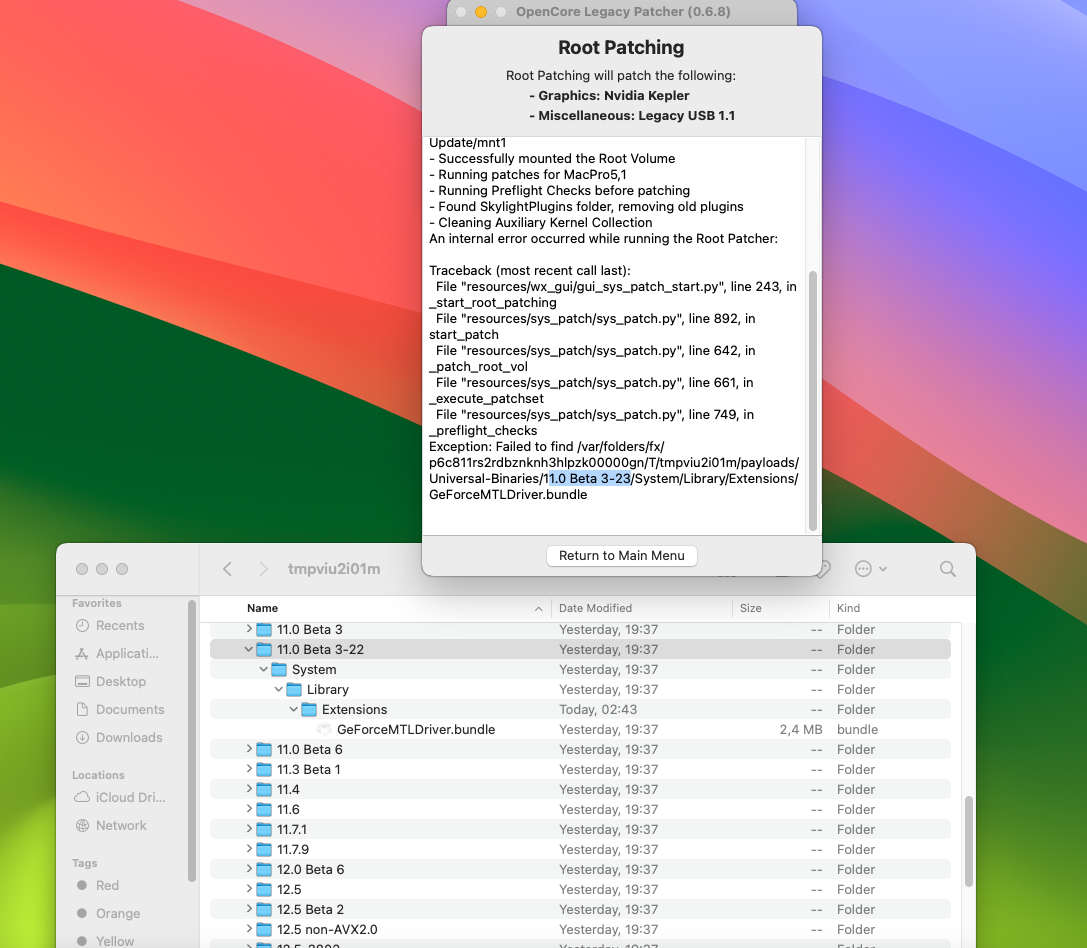1087x948 pixels.
Task: Open Documents in Finder sidebar
Action: click(130, 709)
